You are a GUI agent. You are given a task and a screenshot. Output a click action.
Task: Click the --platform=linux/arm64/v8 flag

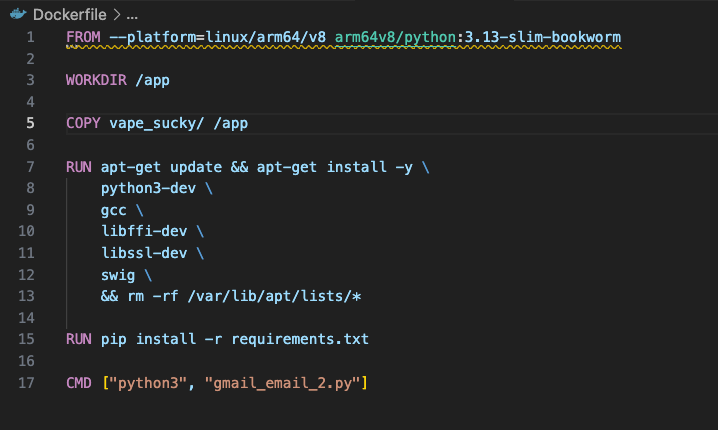218,37
